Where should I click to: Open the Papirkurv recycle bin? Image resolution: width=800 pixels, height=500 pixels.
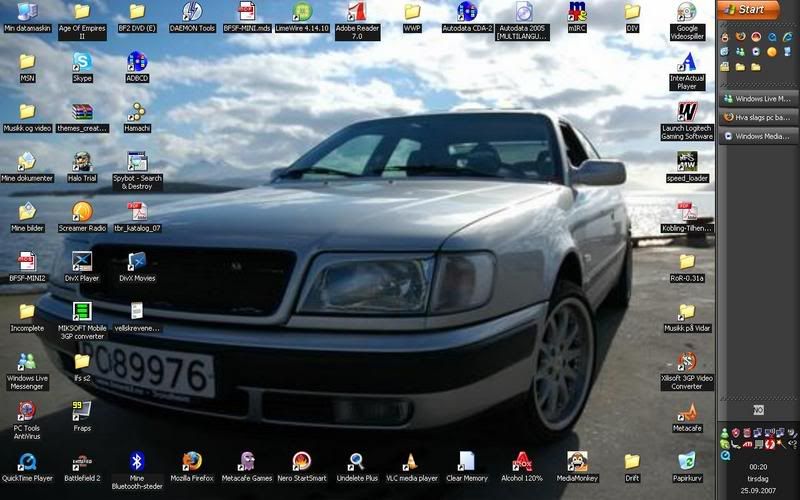click(x=687, y=461)
